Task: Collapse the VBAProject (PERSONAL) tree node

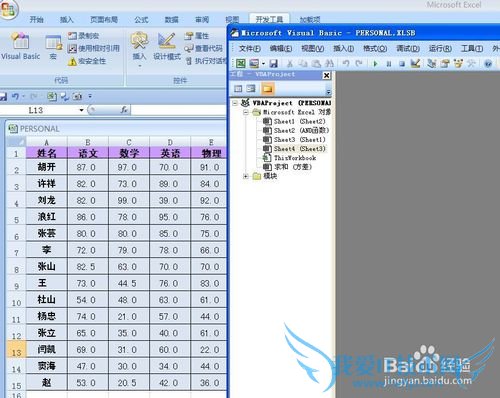Action: pos(235,103)
